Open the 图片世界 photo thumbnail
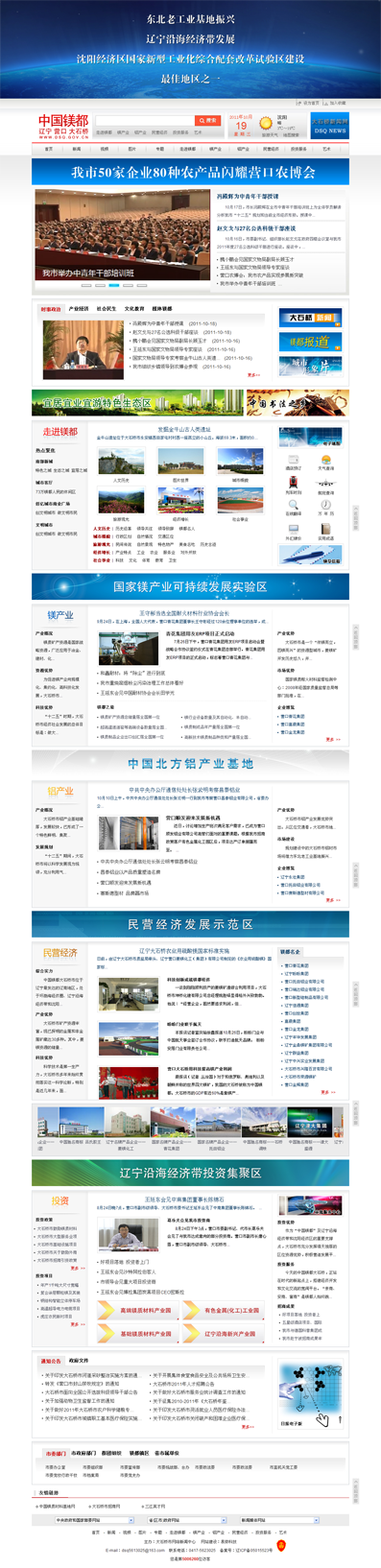This screenshot has width=381, height=1568. click(x=180, y=462)
